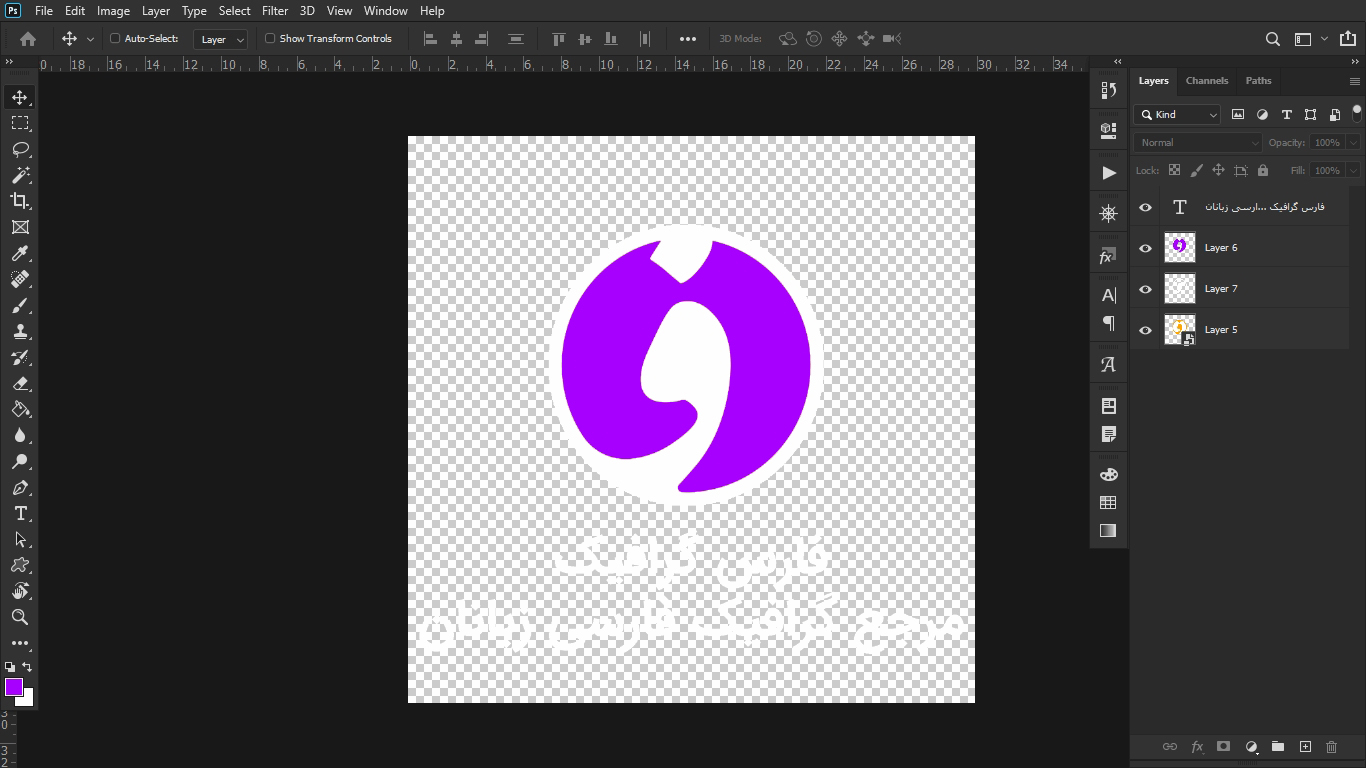
Task: Pick the Crop tool
Action: pyautogui.click(x=20, y=201)
